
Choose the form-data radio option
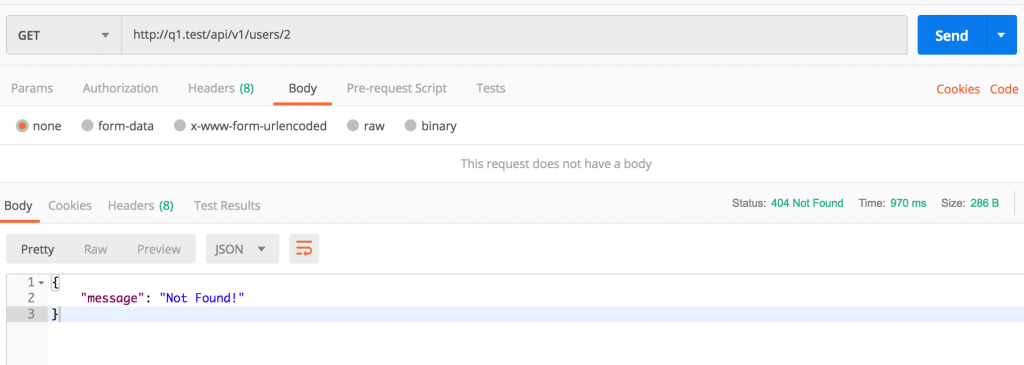[x=88, y=126]
